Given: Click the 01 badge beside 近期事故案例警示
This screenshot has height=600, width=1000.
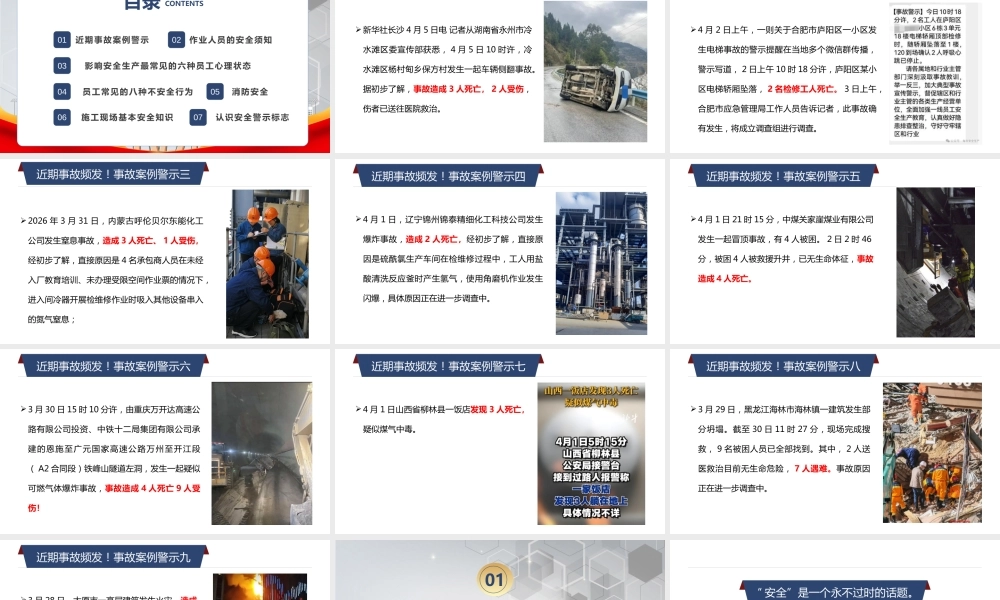Looking at the screenshot, I should (x=62, y=40).
